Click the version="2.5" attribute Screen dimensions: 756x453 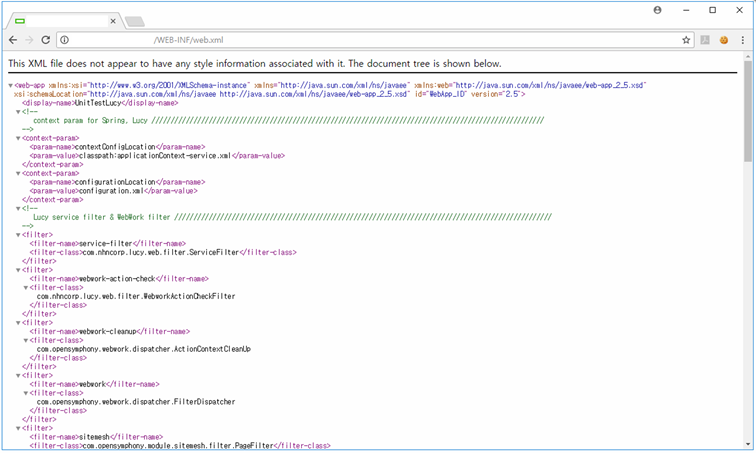click(496, 94)
